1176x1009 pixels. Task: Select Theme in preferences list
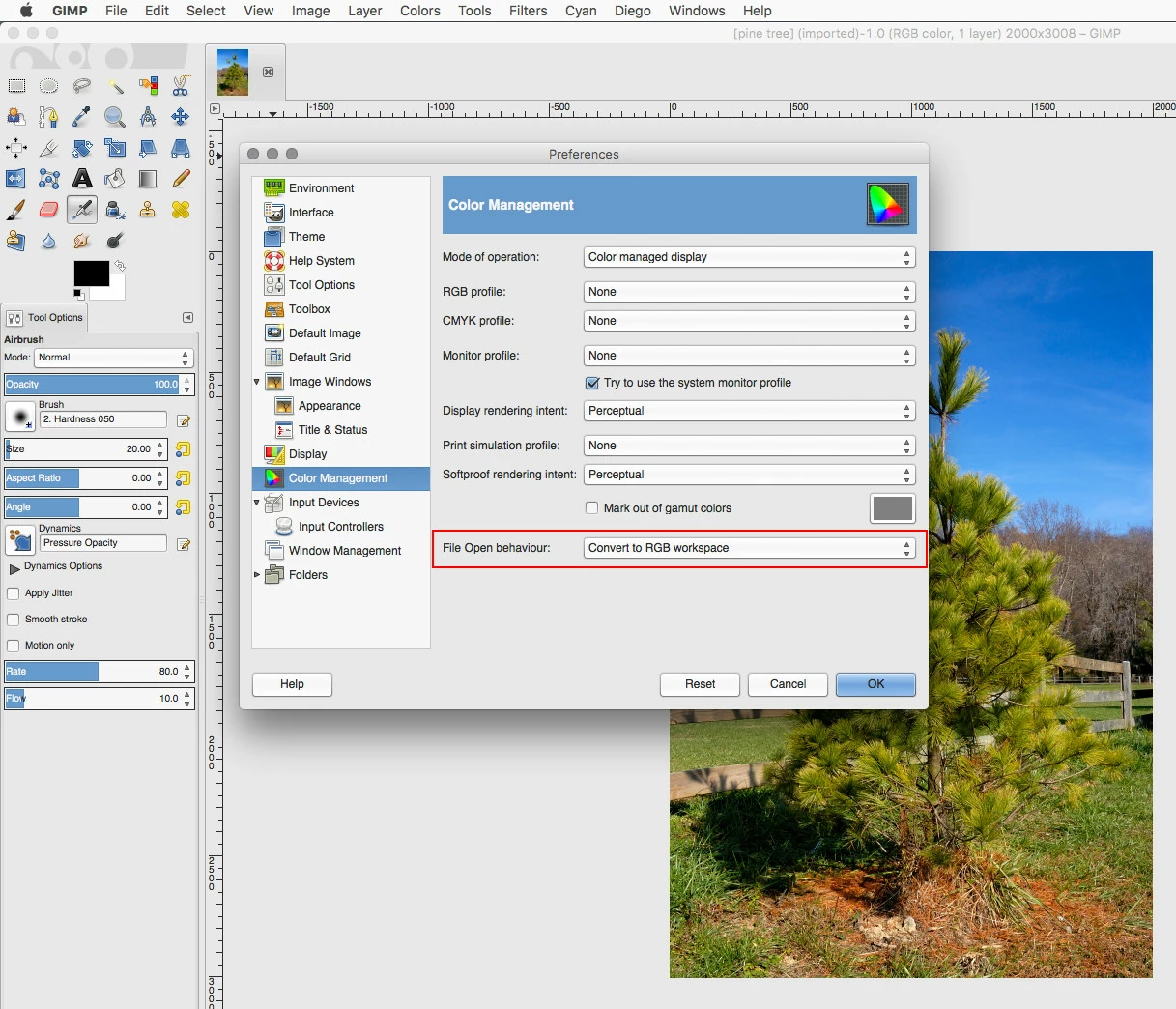(x=341, y=237)
